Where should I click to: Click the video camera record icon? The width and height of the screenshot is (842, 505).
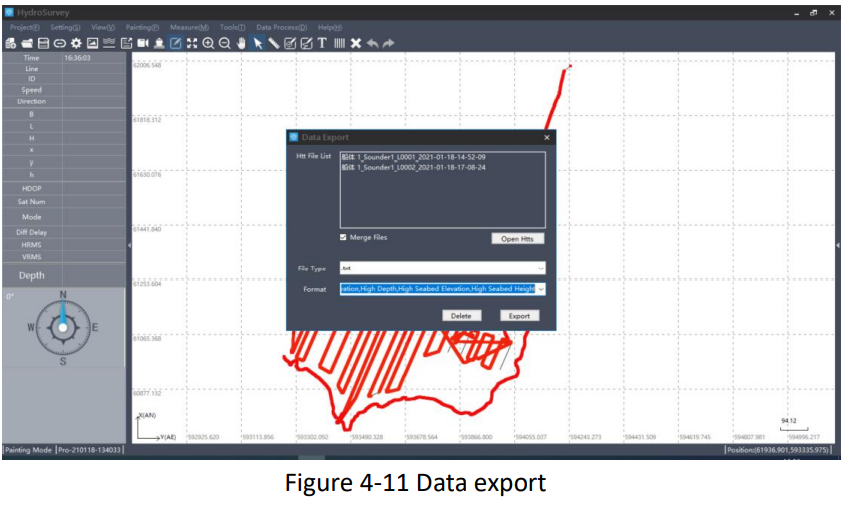pos(143,44)
